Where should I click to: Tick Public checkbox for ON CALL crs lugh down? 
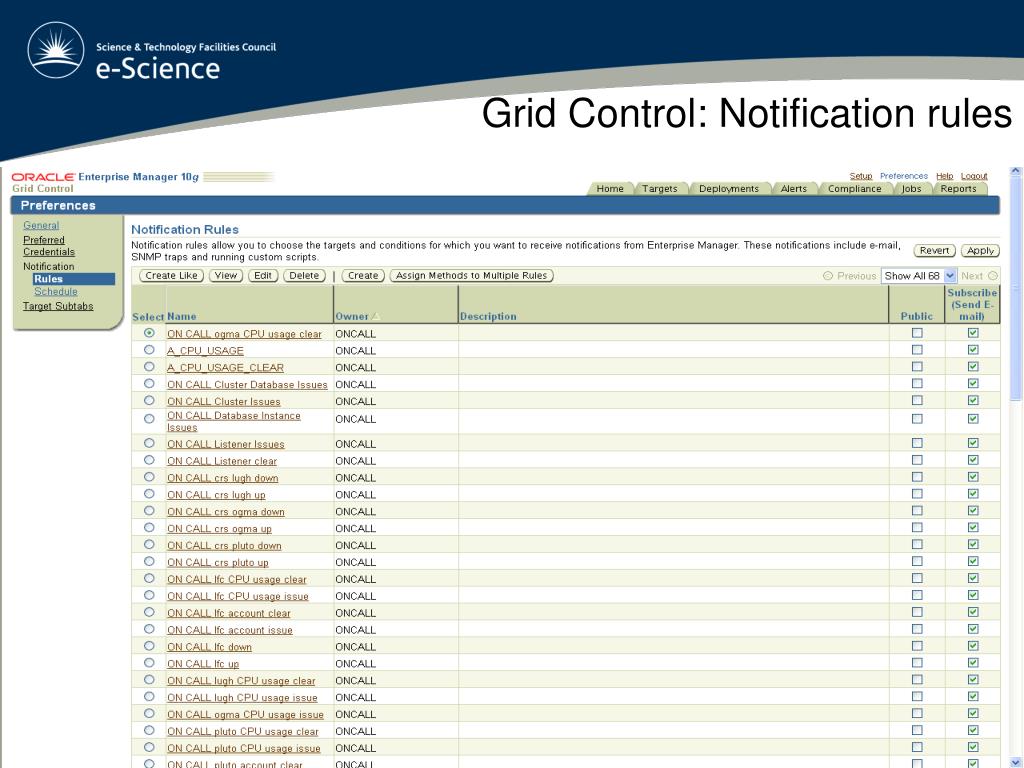[918, 477]
